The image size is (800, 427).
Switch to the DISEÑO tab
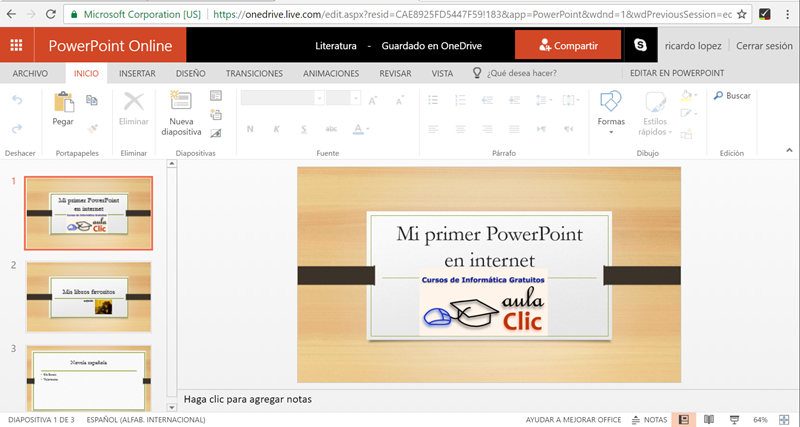click(x=191, y=73)
